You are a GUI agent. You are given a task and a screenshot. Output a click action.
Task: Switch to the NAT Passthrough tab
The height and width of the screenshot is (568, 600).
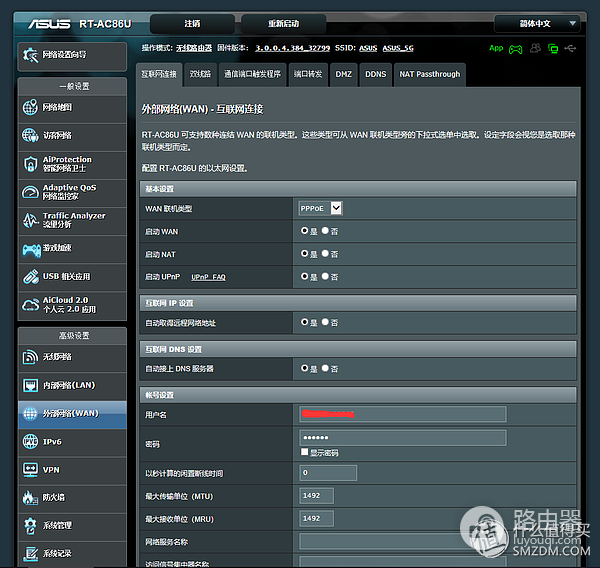tap(430, 74)
